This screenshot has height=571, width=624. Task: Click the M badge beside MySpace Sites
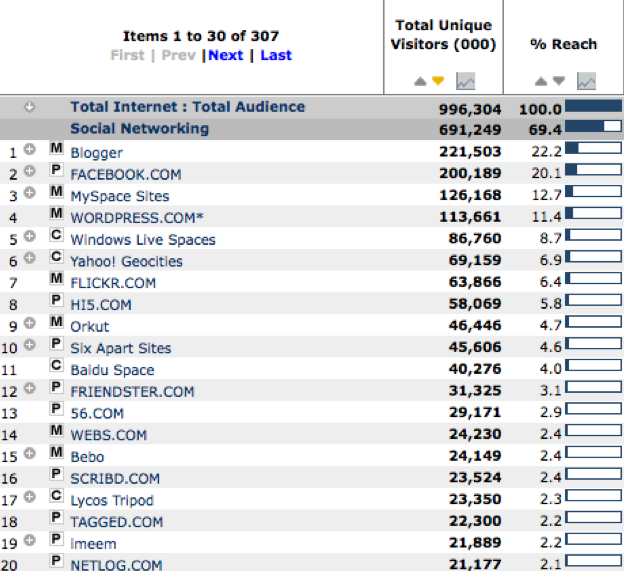[57, 192]
